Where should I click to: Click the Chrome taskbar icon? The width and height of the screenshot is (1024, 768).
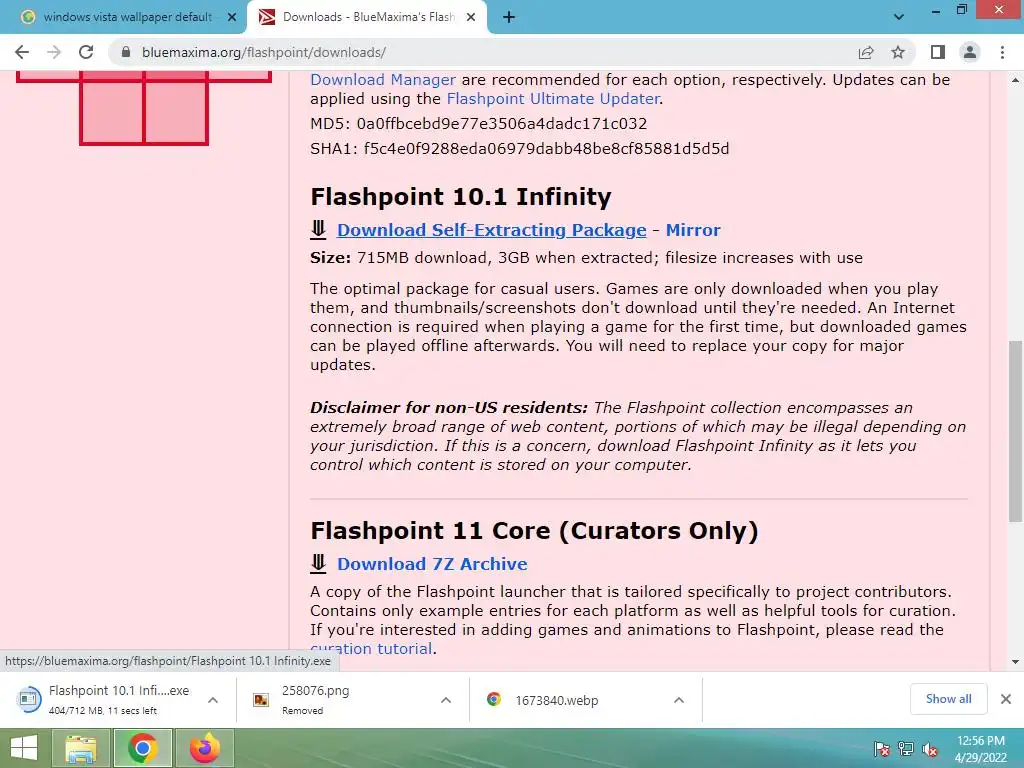point(142,748)
